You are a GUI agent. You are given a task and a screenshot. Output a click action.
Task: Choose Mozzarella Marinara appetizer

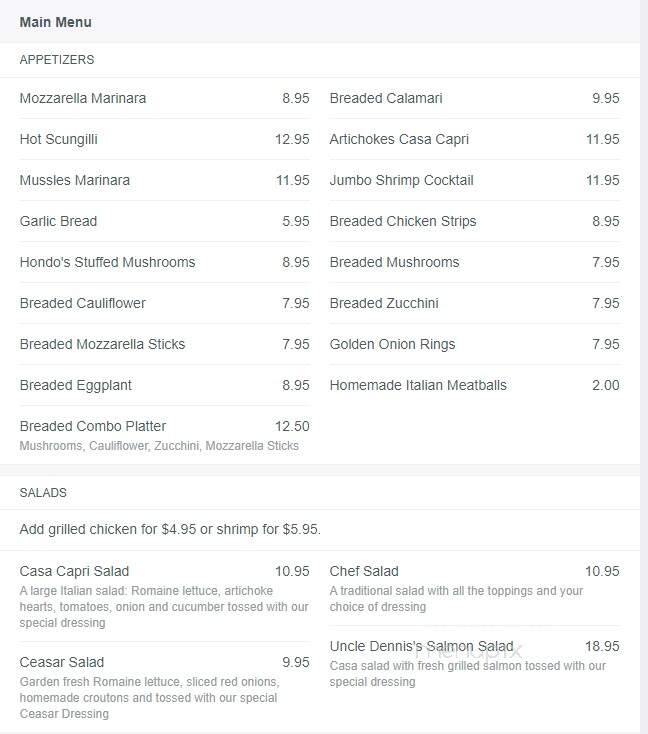[164, 98]
